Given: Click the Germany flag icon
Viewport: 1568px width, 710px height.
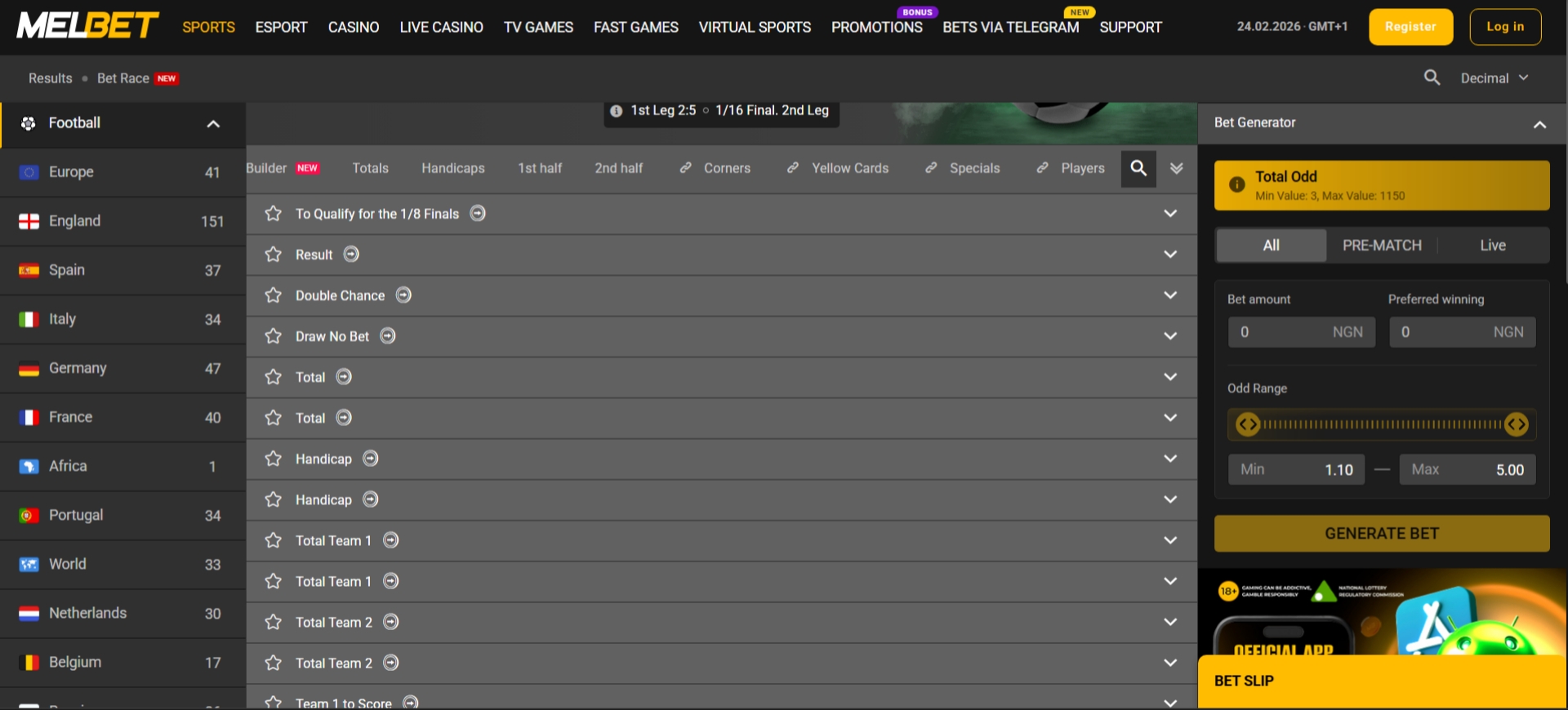Looking at the screenshot, I should pyautogui.click(x=29, y=368).
